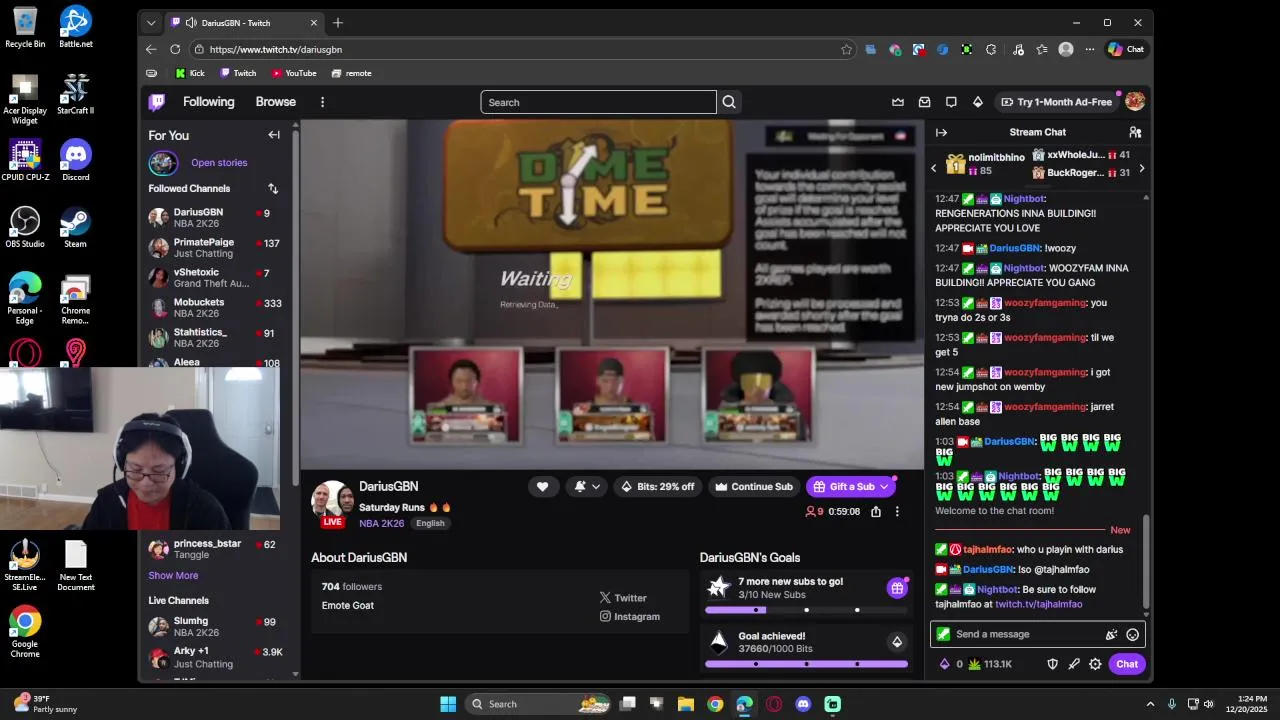Open chat shield mode icon

(x=1052, y=664)
